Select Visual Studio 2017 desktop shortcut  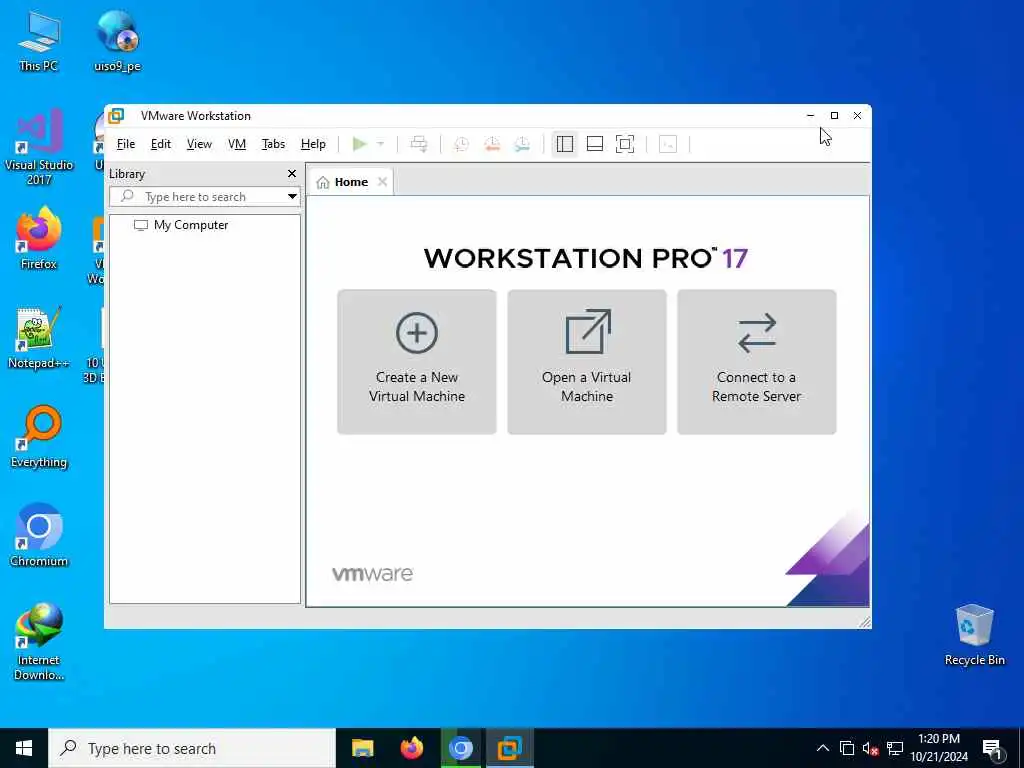point(39,148)
